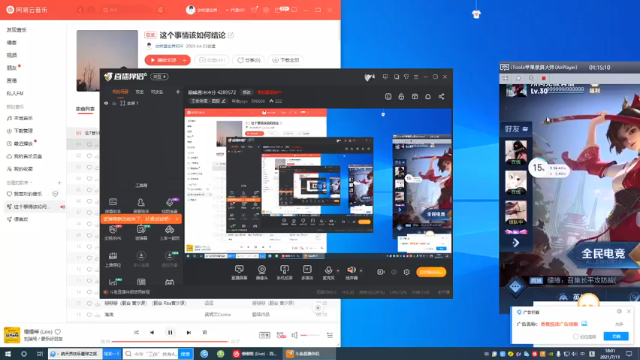Open the listen-together icon in player bar
Screen dimensions: 640x360
281,335
